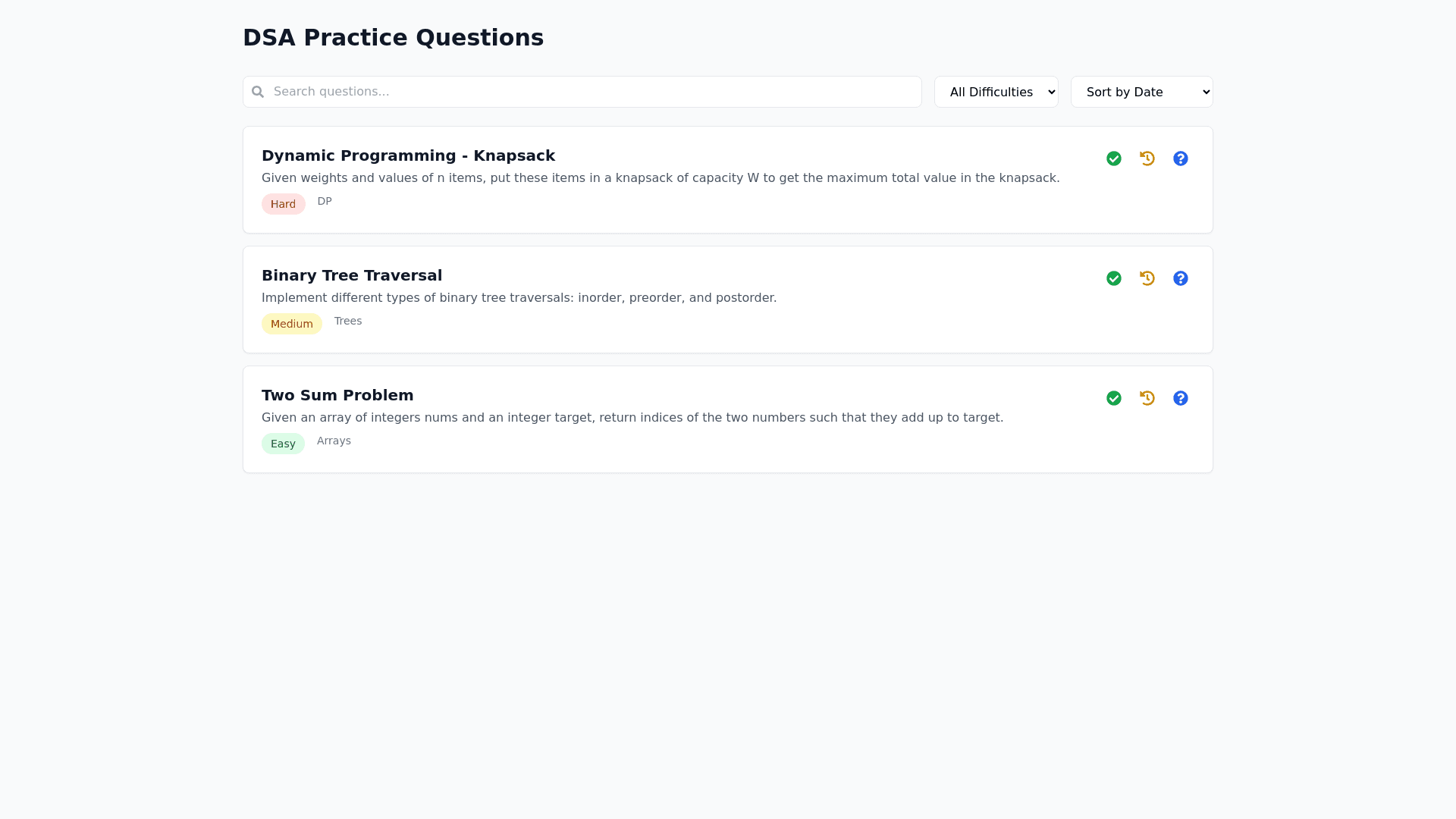Mark Knapsack question as completed
Screen dimensions: 1456x819
pos(1114,158)
